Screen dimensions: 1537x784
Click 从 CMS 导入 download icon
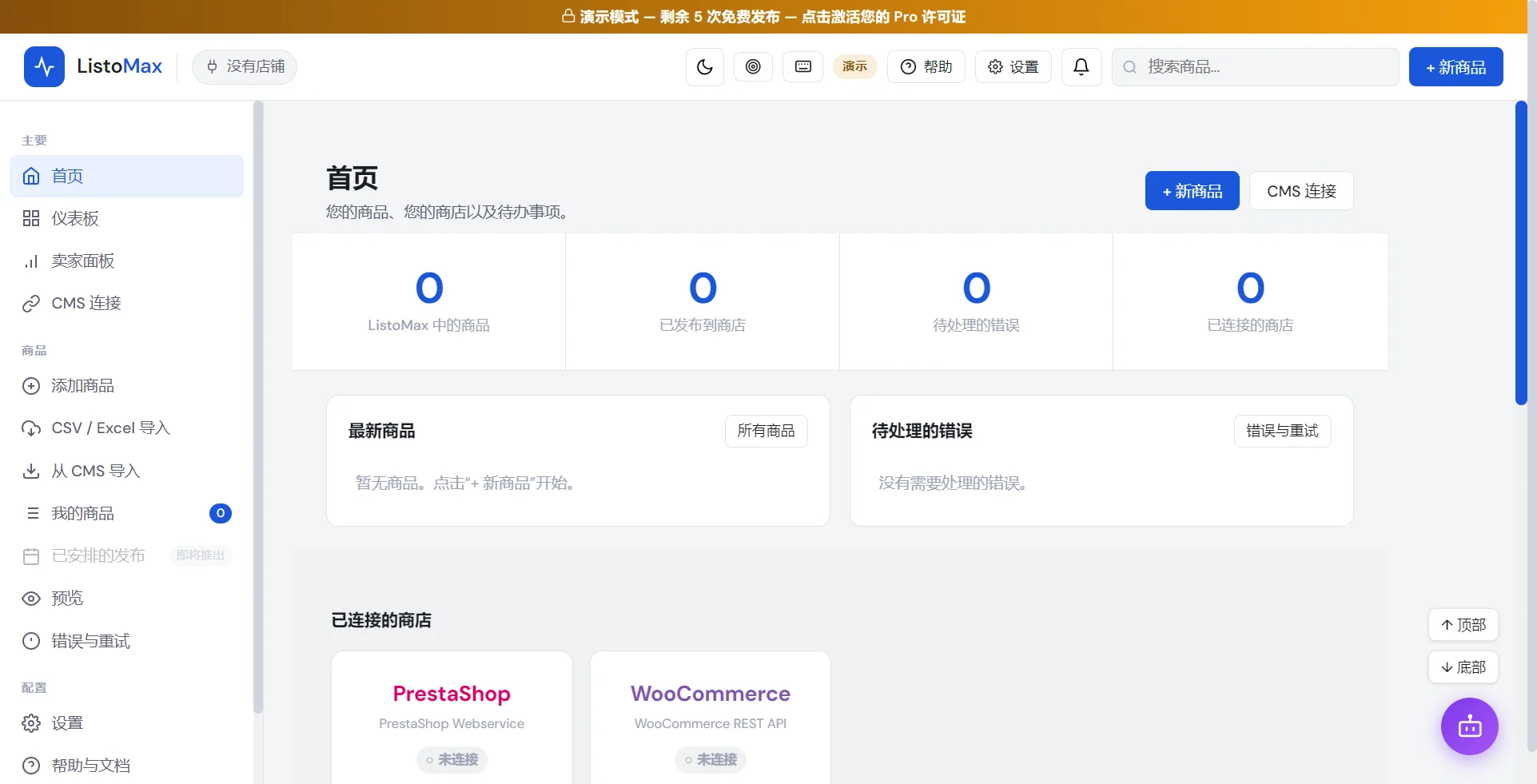pos(31,471)
